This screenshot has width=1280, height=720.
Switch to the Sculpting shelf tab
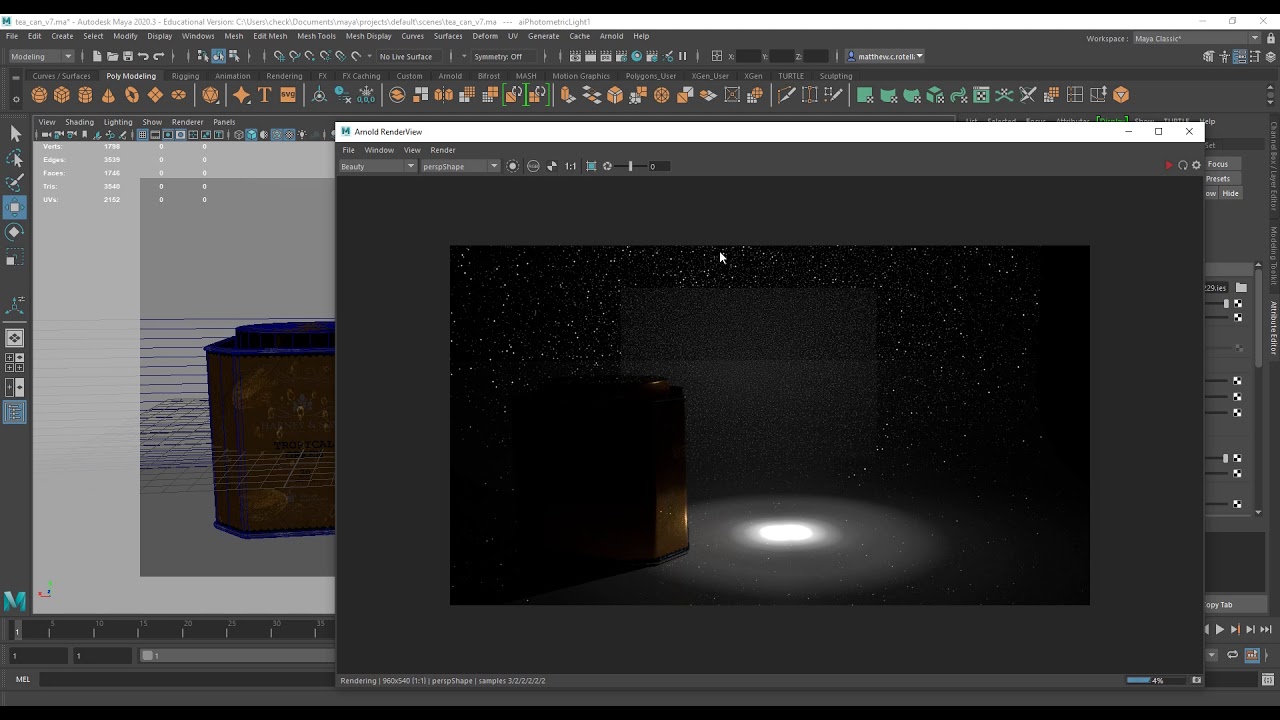click(836, 76)
